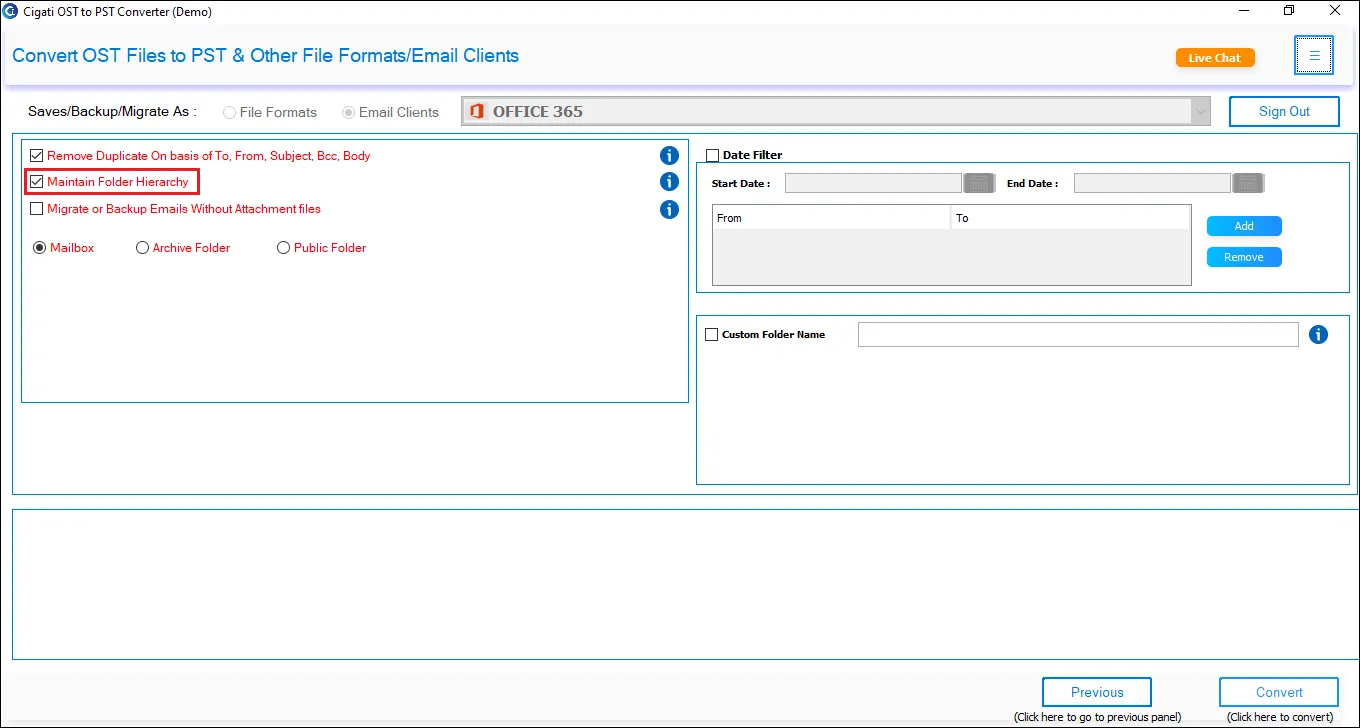Click the Add date range button
Image resolution: width=1360 pixels, height=728 pixels.
click(x=1244, y=226)
